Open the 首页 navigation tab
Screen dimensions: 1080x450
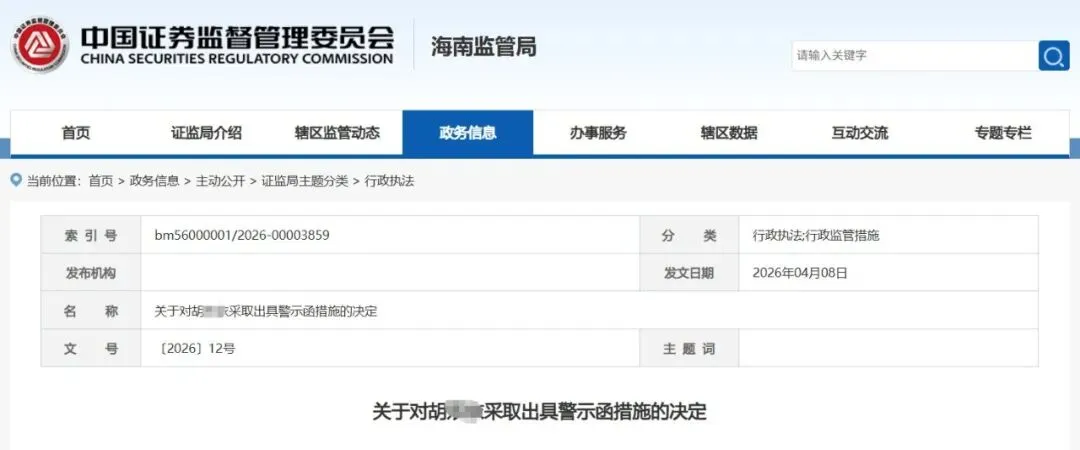76,133
